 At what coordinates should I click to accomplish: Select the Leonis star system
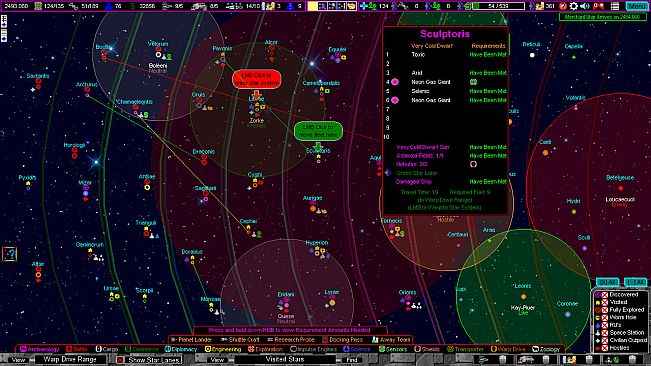(523, 296)
